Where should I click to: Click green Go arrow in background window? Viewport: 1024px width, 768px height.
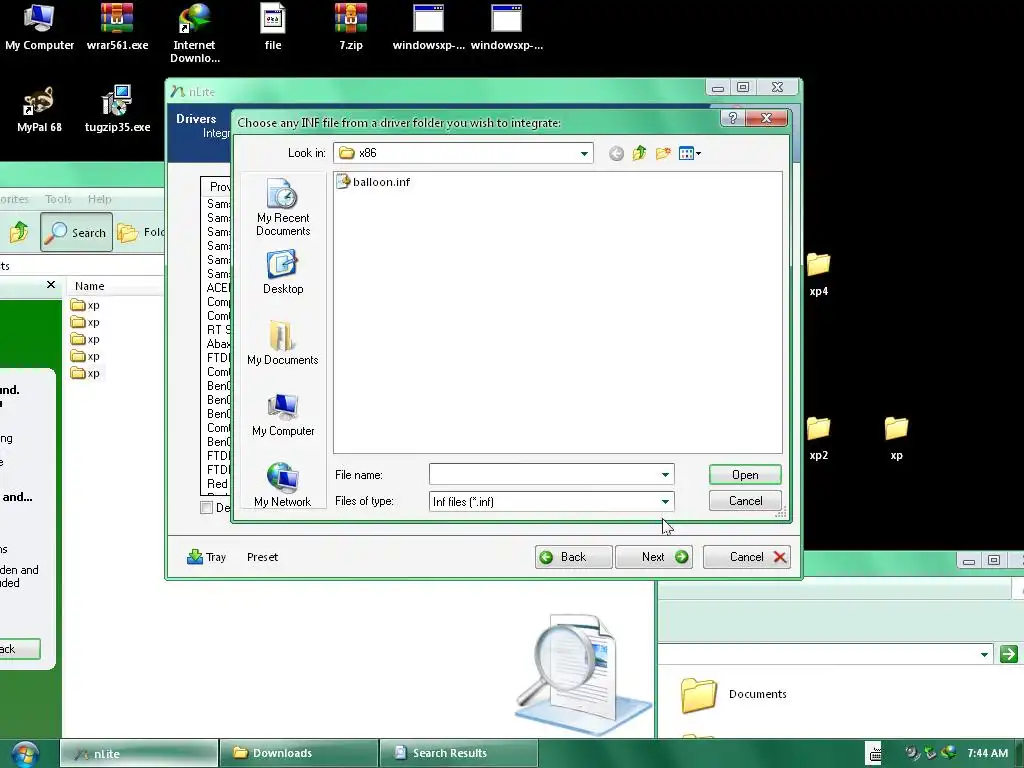pyautogui.click(x=1008, y=654)
